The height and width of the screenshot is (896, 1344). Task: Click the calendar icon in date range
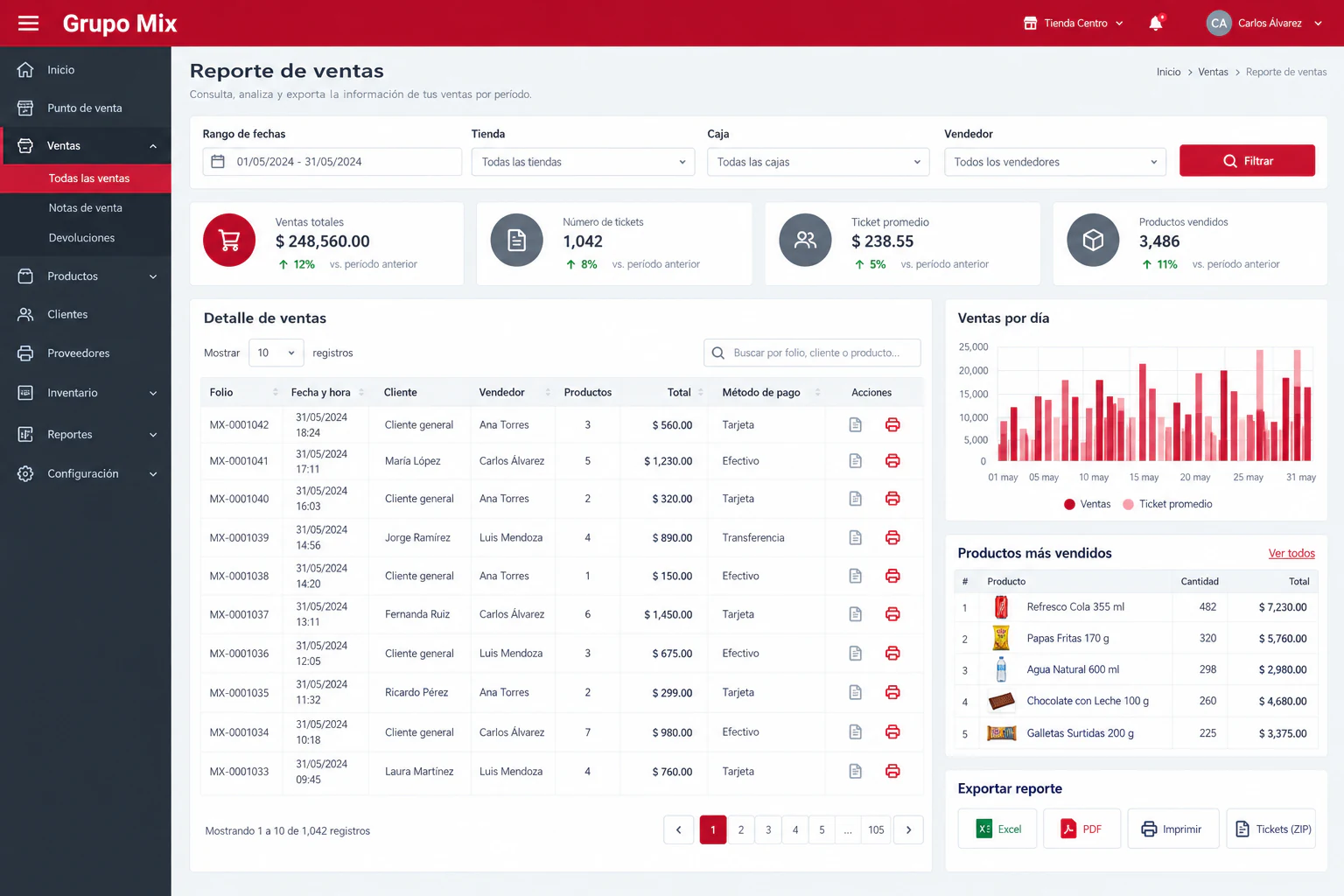pos(218,162)
